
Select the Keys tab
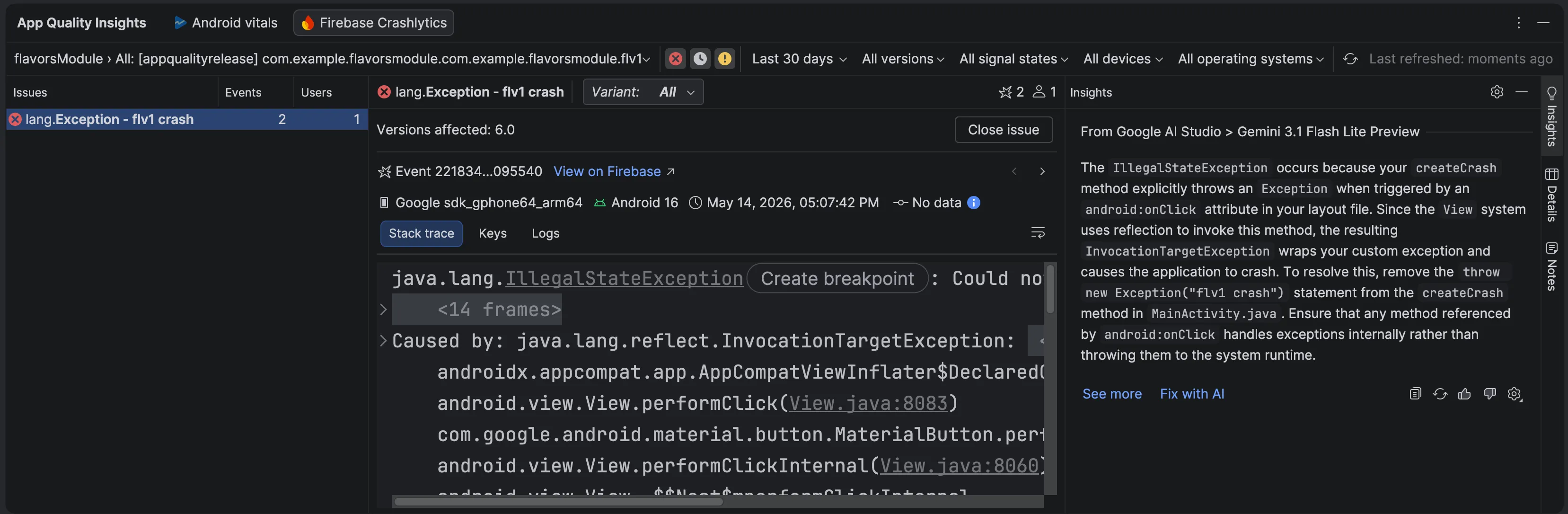(493, 234)
